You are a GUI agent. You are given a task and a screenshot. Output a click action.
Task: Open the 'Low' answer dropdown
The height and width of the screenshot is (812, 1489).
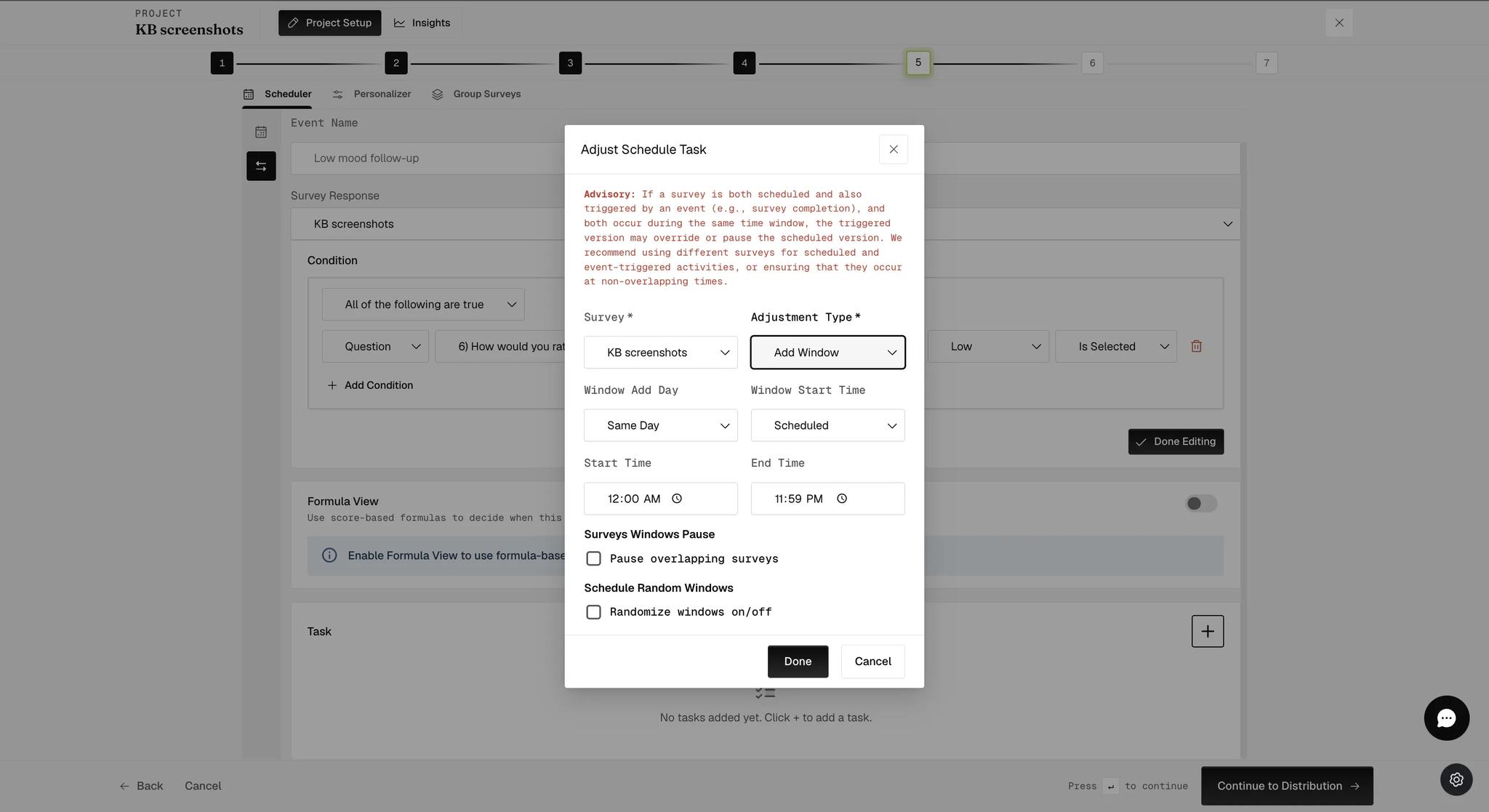988,347
